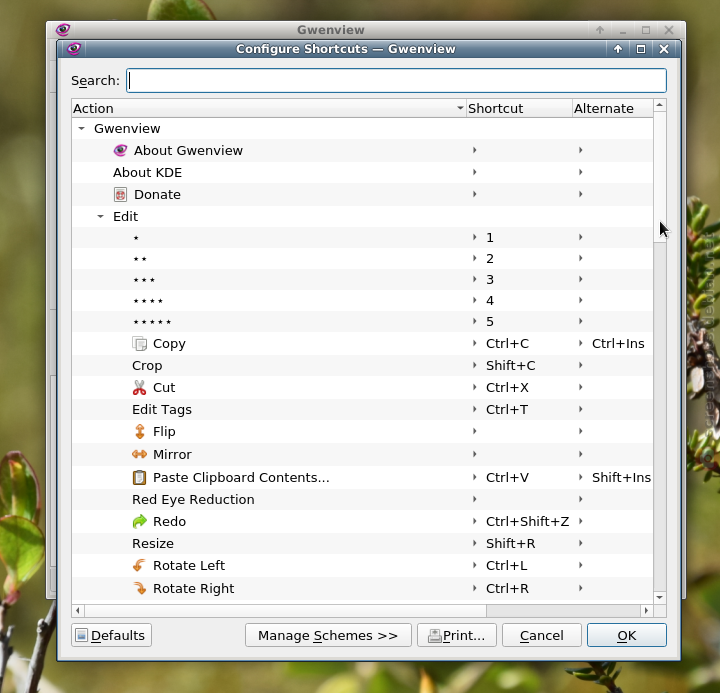Click the Rotate Right icon
Screen dimensions: 720x693
[140, 588]
